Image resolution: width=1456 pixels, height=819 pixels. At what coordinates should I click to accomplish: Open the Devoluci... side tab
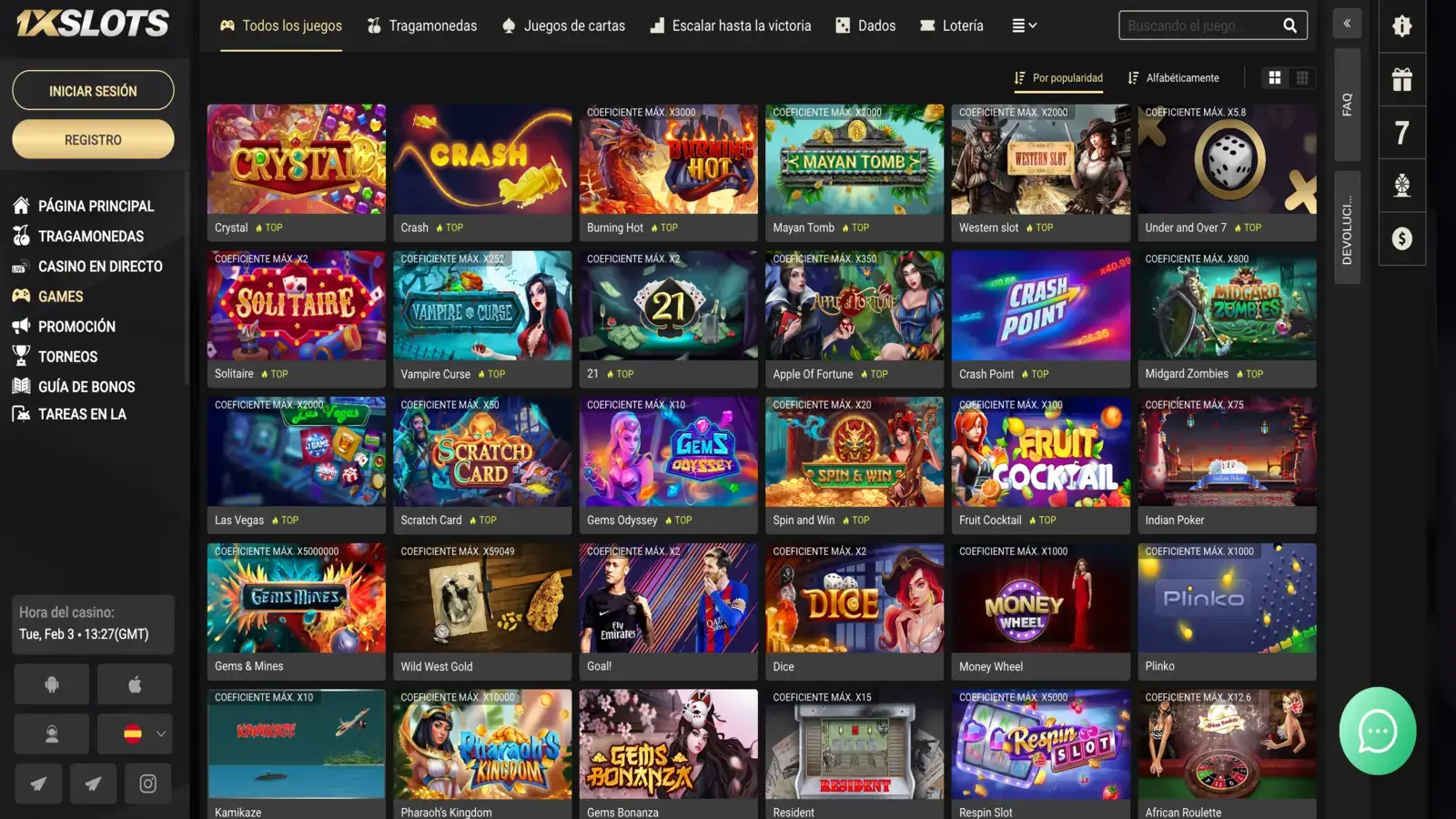pos(1347,227)
